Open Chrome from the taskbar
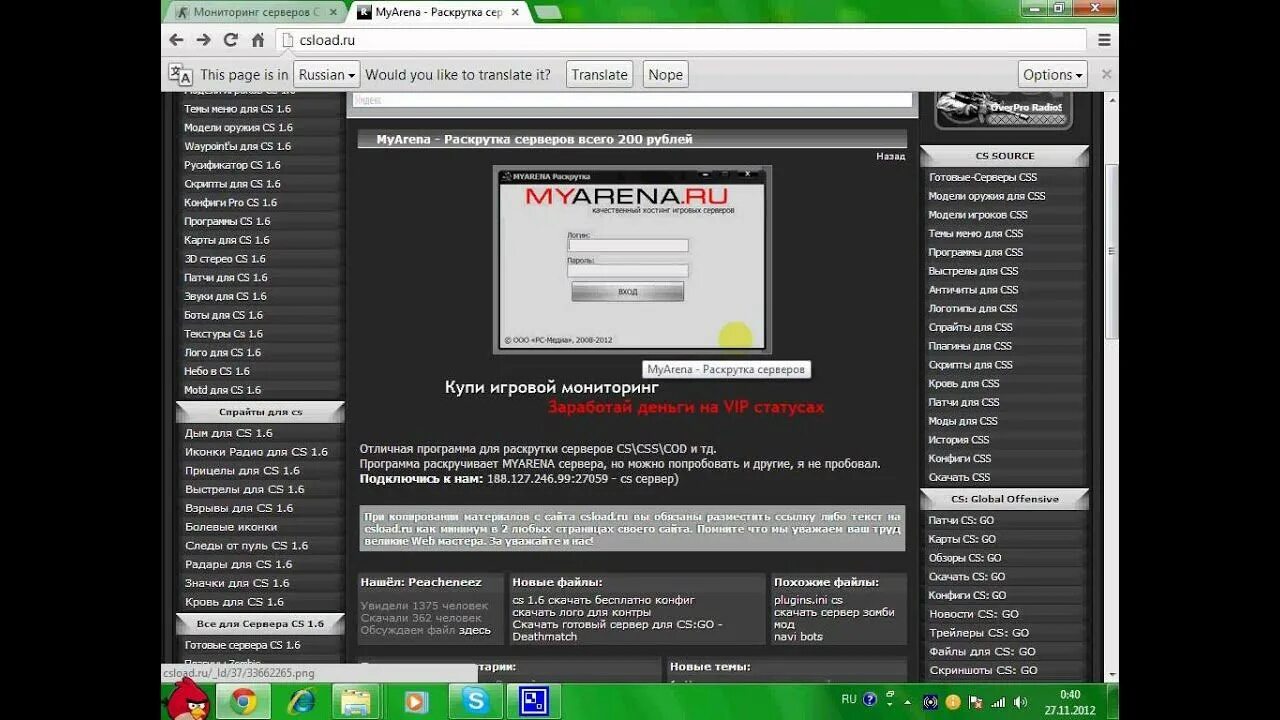Image resolution: width=1280 pixels, height=720 pixels. [x=243, y=702]
